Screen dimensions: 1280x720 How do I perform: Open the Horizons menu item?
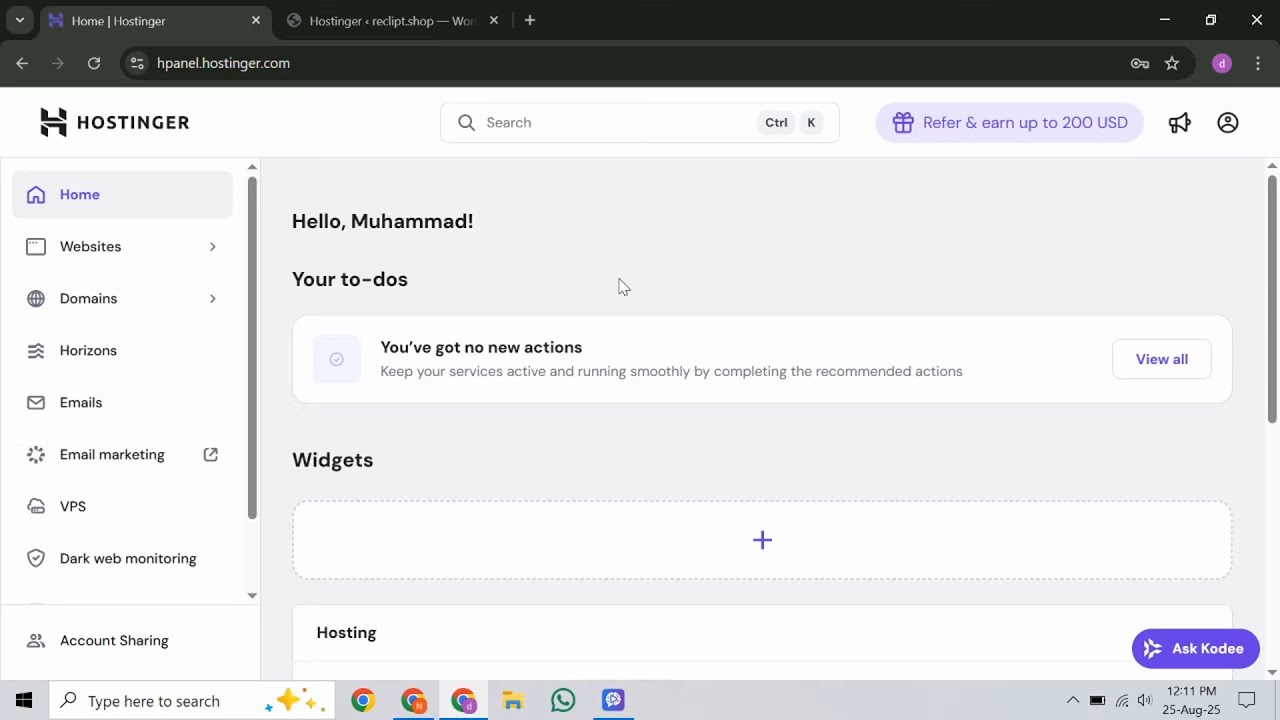click(122, 351)
